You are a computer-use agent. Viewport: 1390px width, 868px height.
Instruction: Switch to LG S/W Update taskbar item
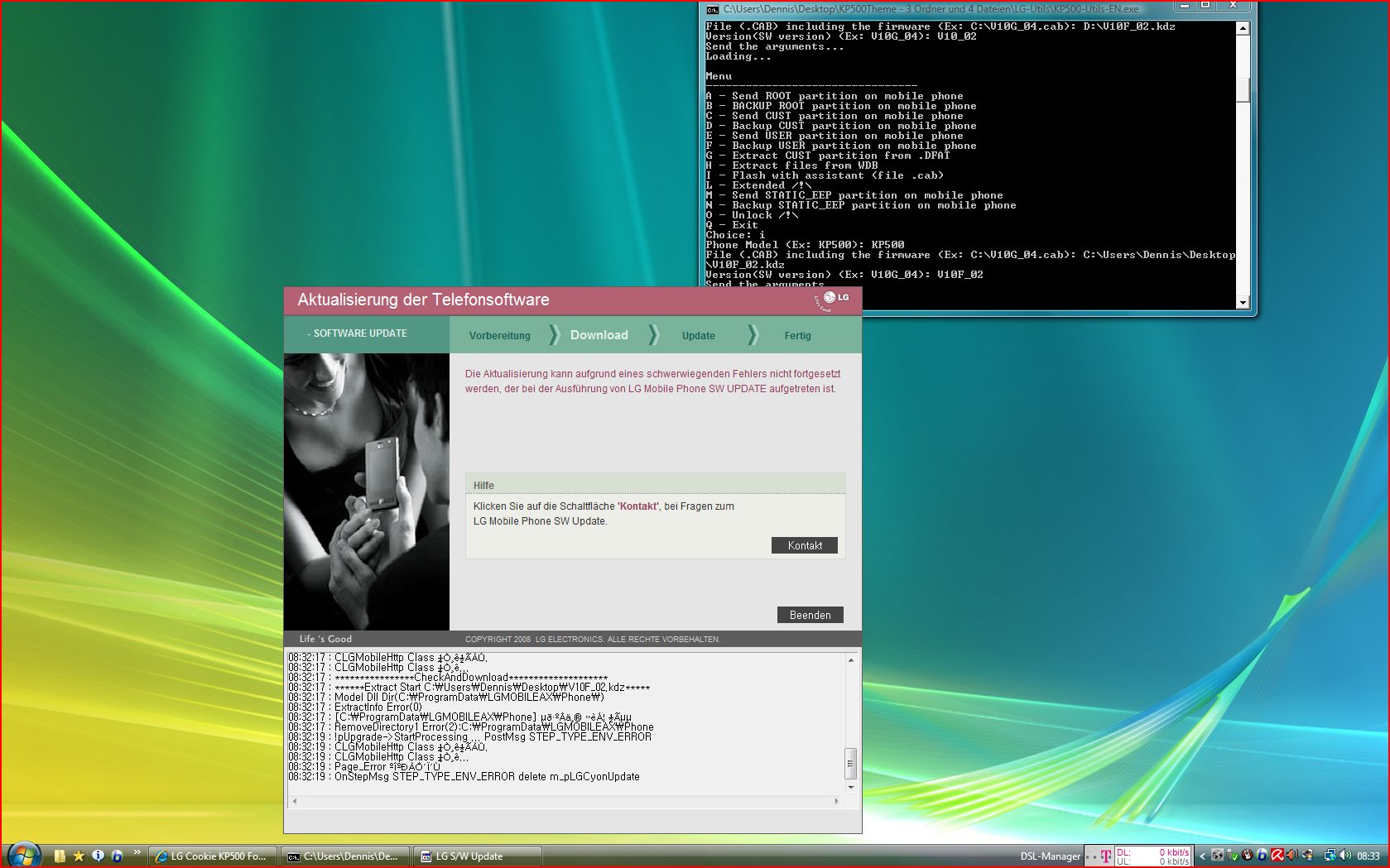(478, 856)
